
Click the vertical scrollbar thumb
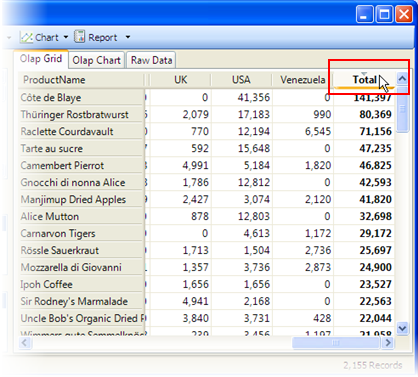pos(402,109)
